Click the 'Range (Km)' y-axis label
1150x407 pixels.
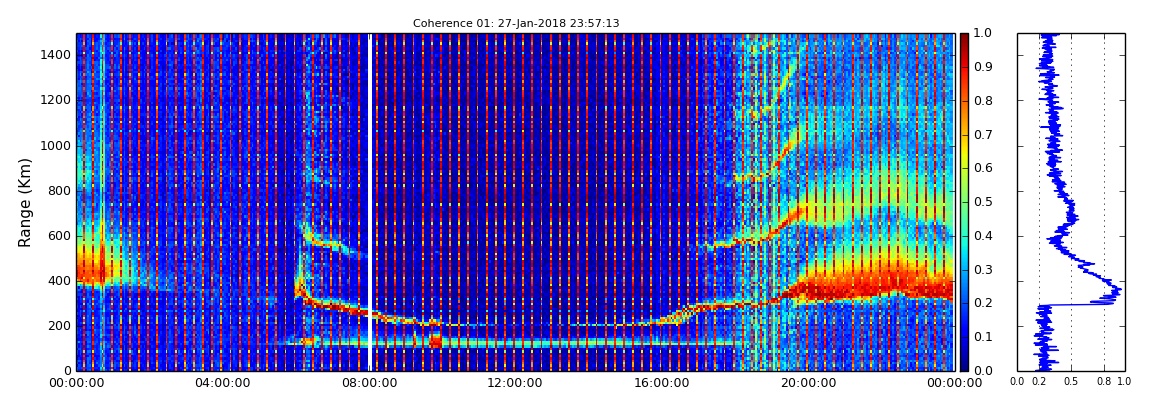[25, 202]
